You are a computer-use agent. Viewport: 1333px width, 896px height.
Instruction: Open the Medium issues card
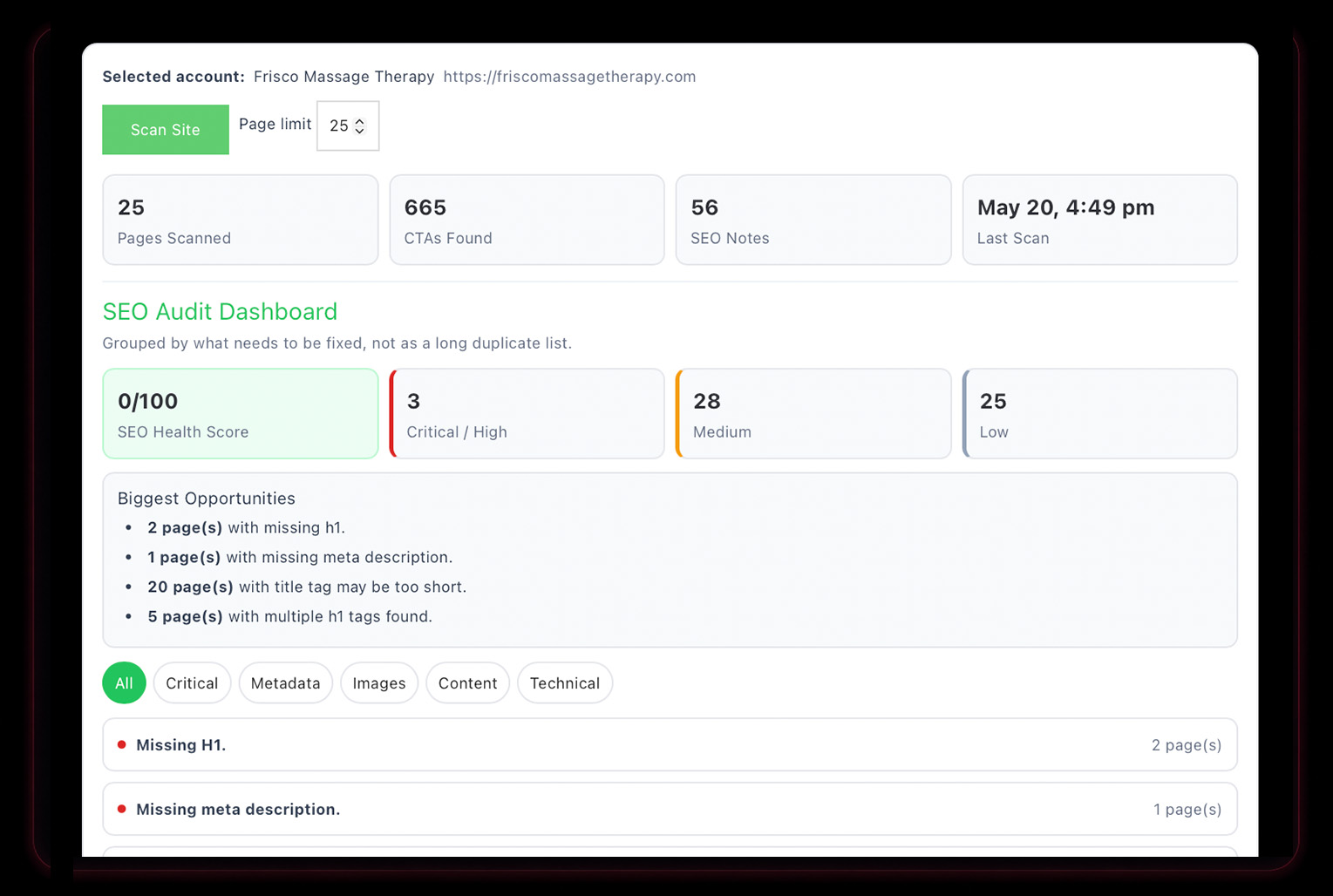point(813,413)
